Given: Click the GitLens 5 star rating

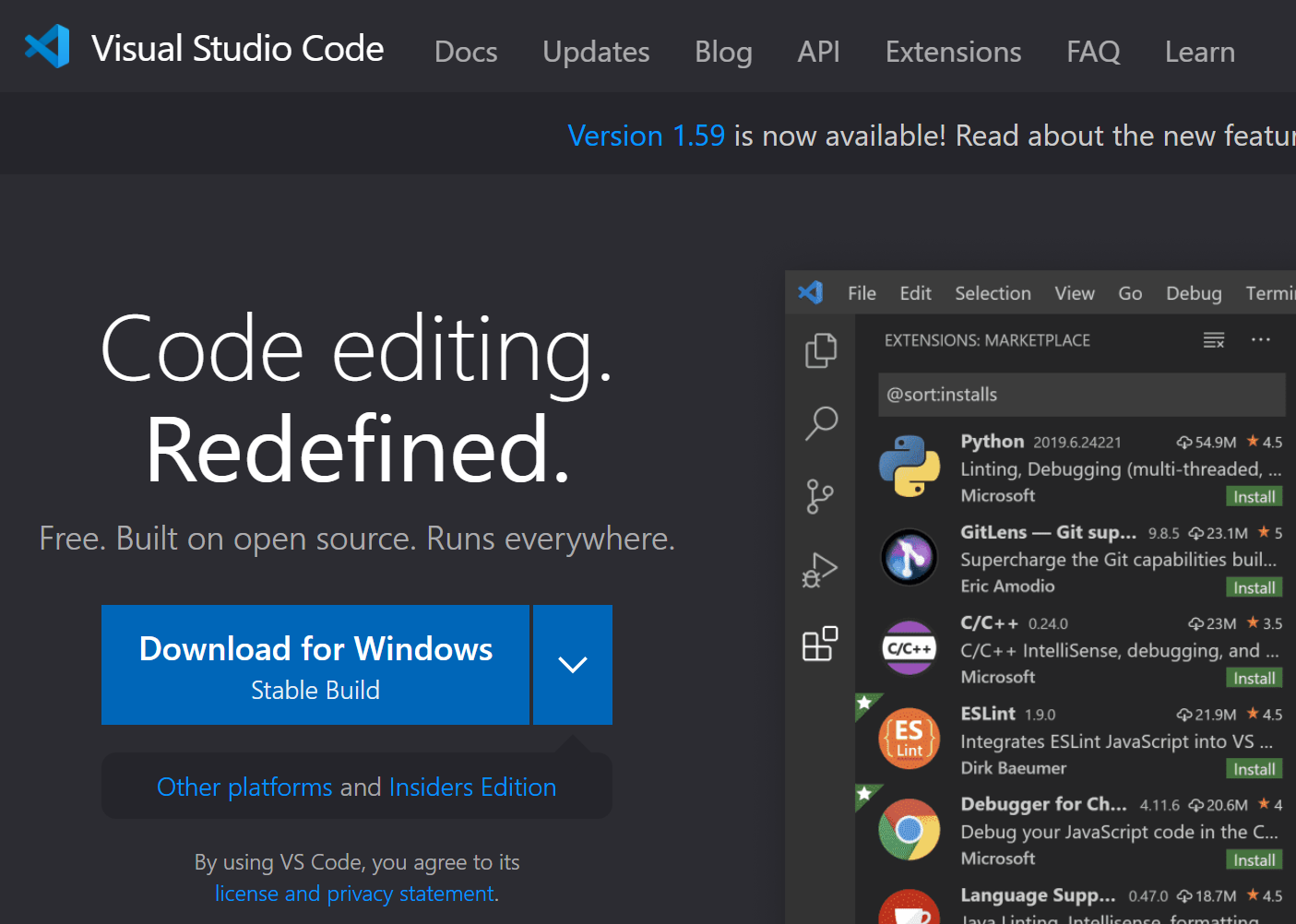Looking at the screenshot, I should [x=1270, y=533].
